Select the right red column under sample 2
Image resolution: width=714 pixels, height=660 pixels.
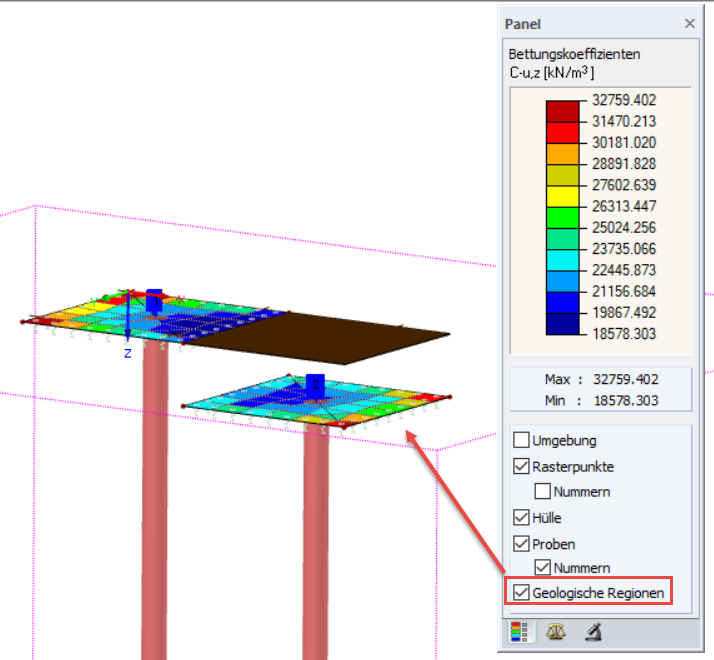[x=316, y=542]
